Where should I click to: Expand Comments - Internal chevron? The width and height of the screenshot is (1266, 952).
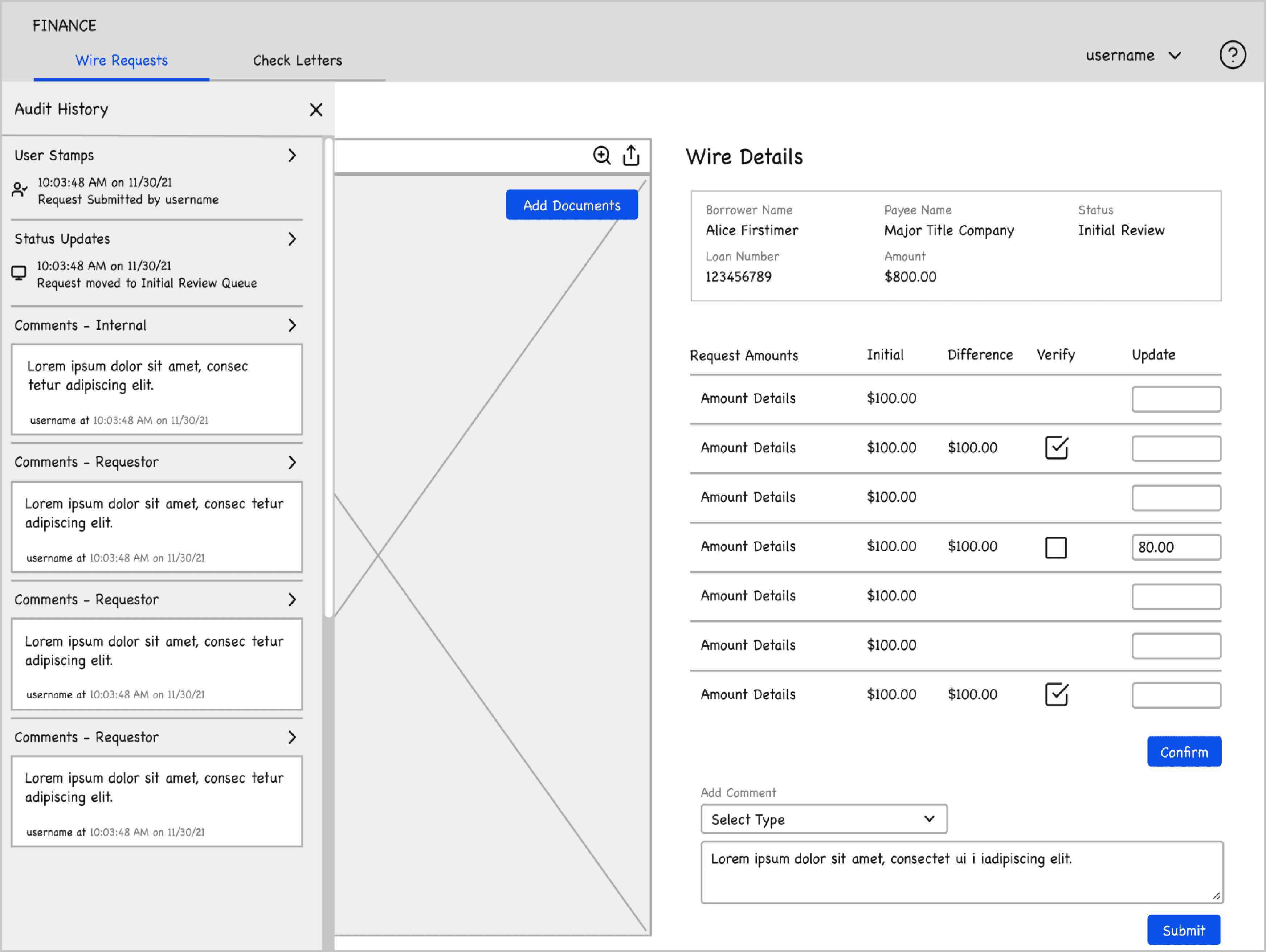pyautogui.click(x=293, y=325)
